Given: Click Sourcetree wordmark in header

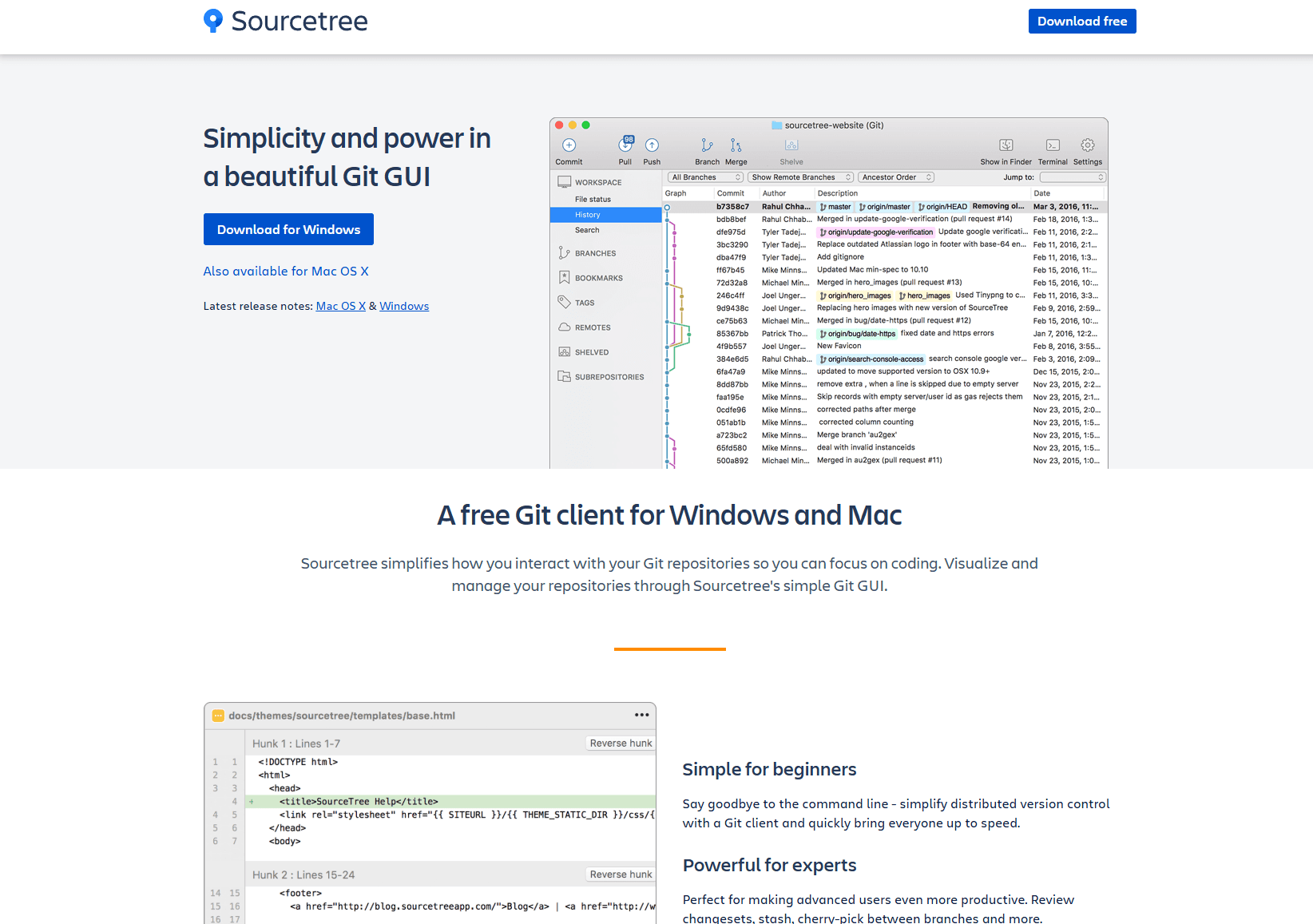Looking at the screenshot, I should pyautogui.click(x=299, y=21).
